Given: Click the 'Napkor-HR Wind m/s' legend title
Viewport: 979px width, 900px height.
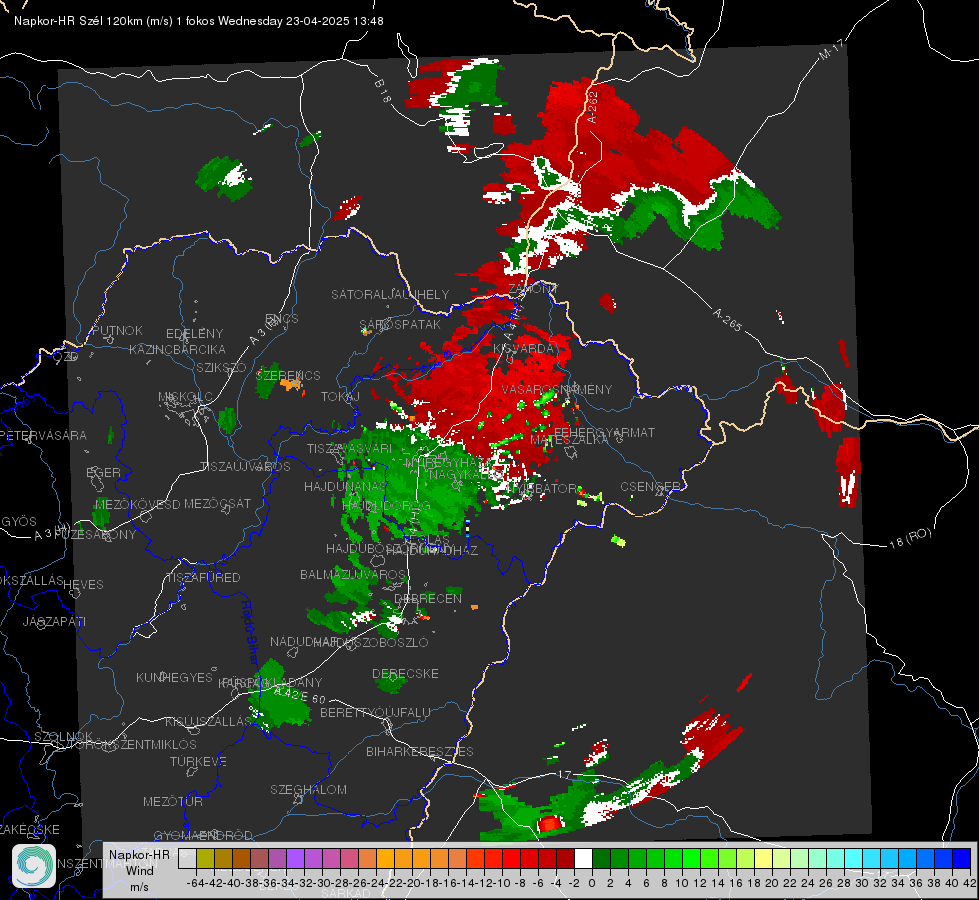Looking at the screenshot, I should coord(139,870).
